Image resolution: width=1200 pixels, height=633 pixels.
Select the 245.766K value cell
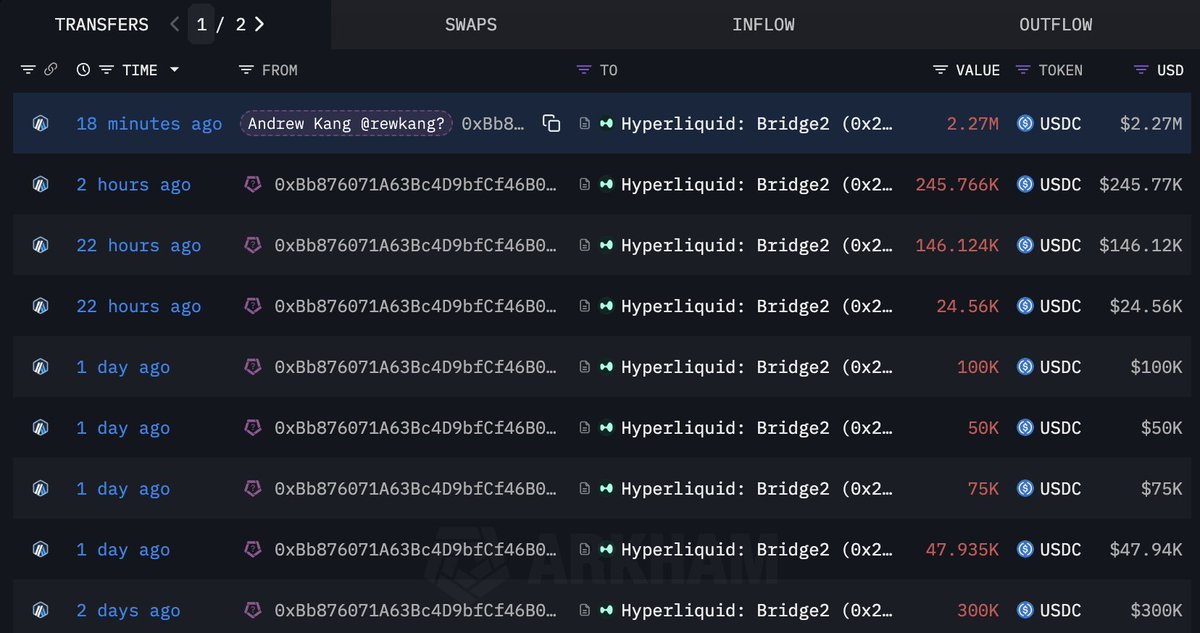[957, 185]
